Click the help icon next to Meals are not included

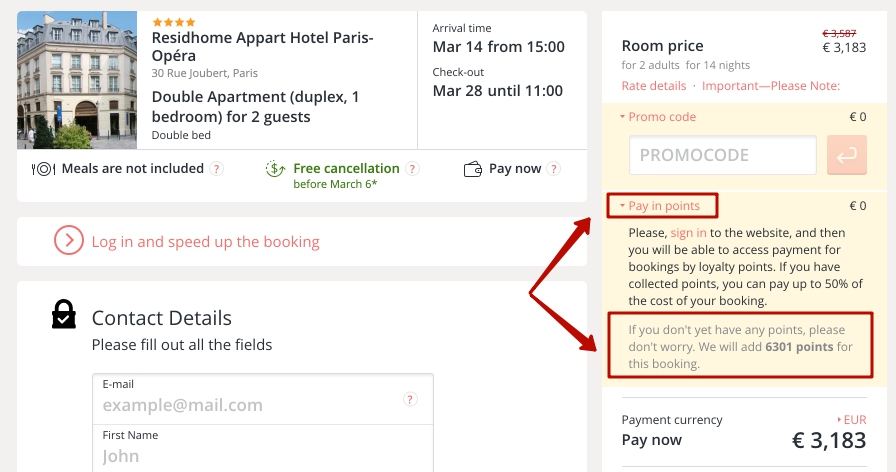tap(216, 169)
